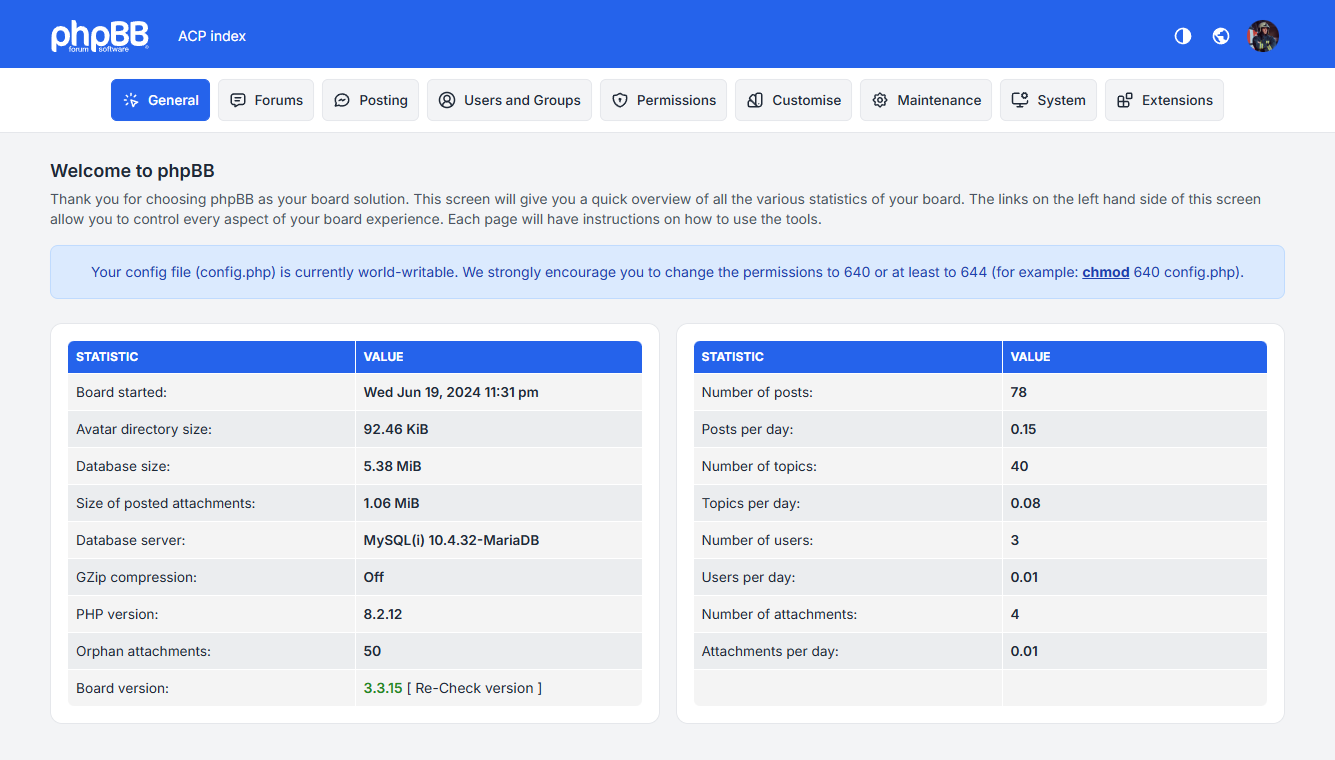Screen dimensions: 1335x760
Task: Click the ACP index header link
Action: click(212, 36)
